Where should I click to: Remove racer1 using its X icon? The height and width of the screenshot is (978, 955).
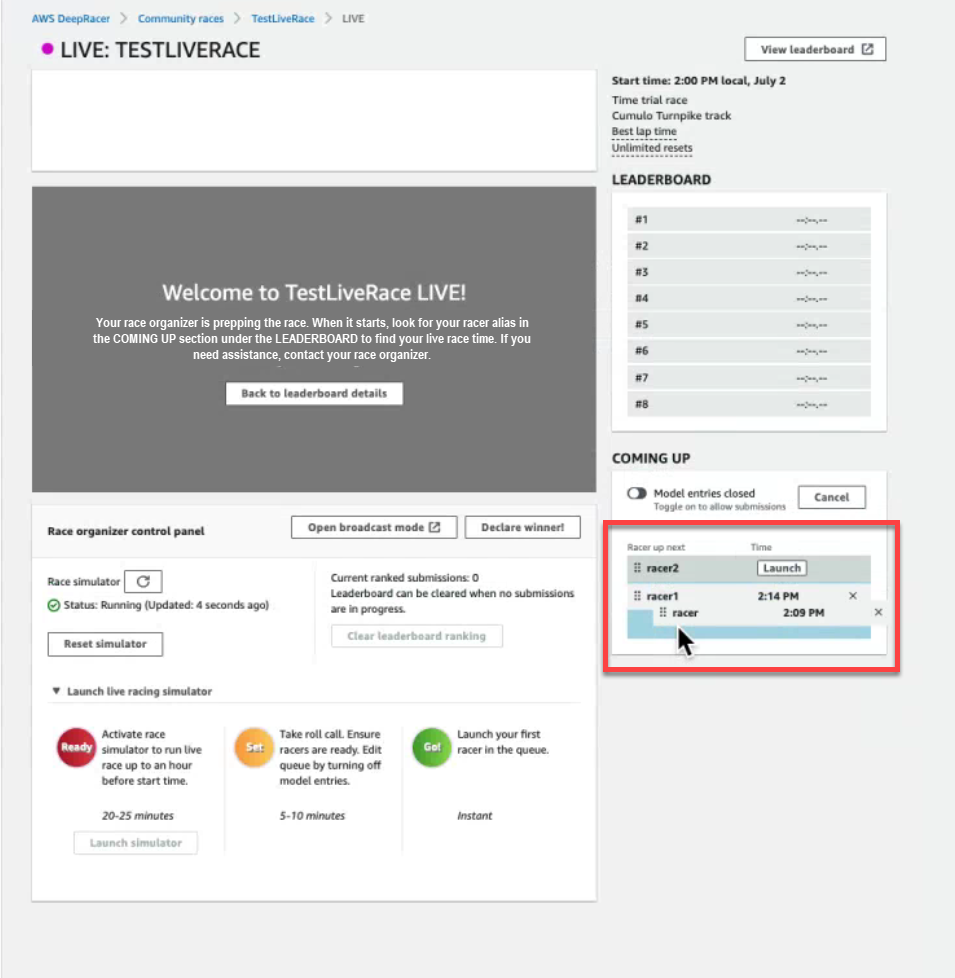[852, 597]
